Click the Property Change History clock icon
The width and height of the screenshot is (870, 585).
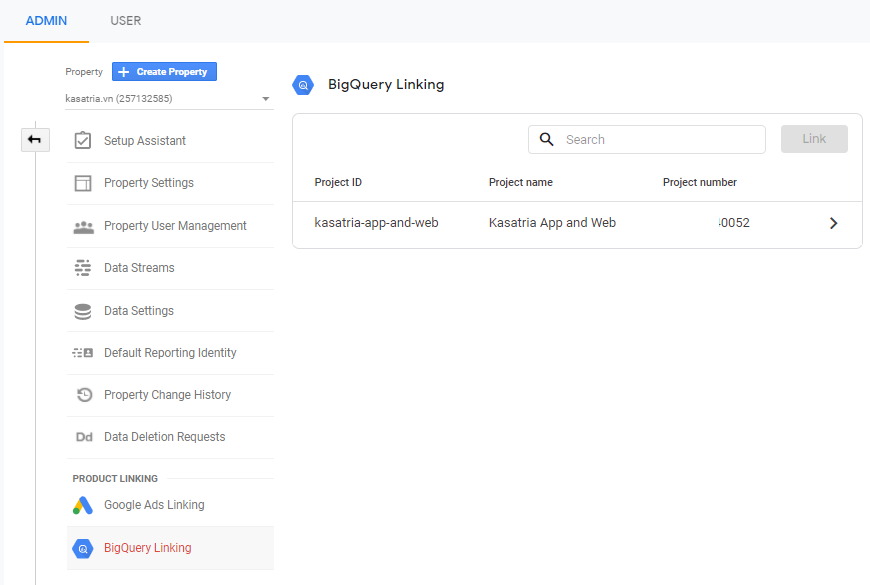pos(83,395)
